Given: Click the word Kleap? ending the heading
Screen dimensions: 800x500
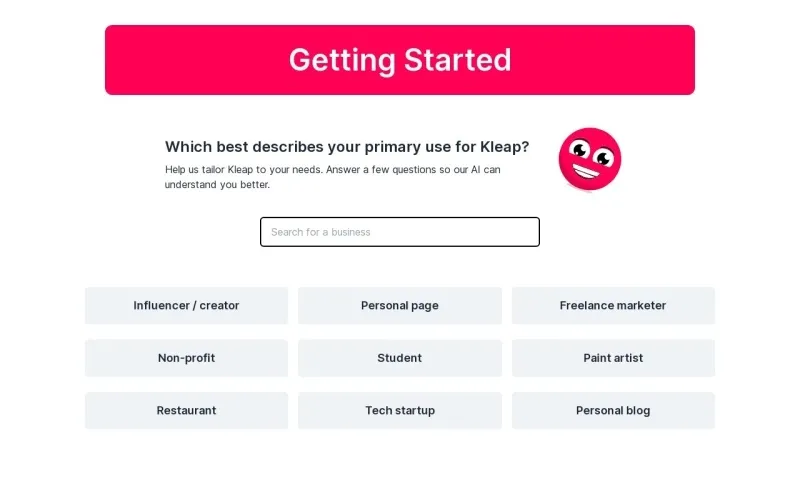Looking at the screenshot, I should point(505,147).
